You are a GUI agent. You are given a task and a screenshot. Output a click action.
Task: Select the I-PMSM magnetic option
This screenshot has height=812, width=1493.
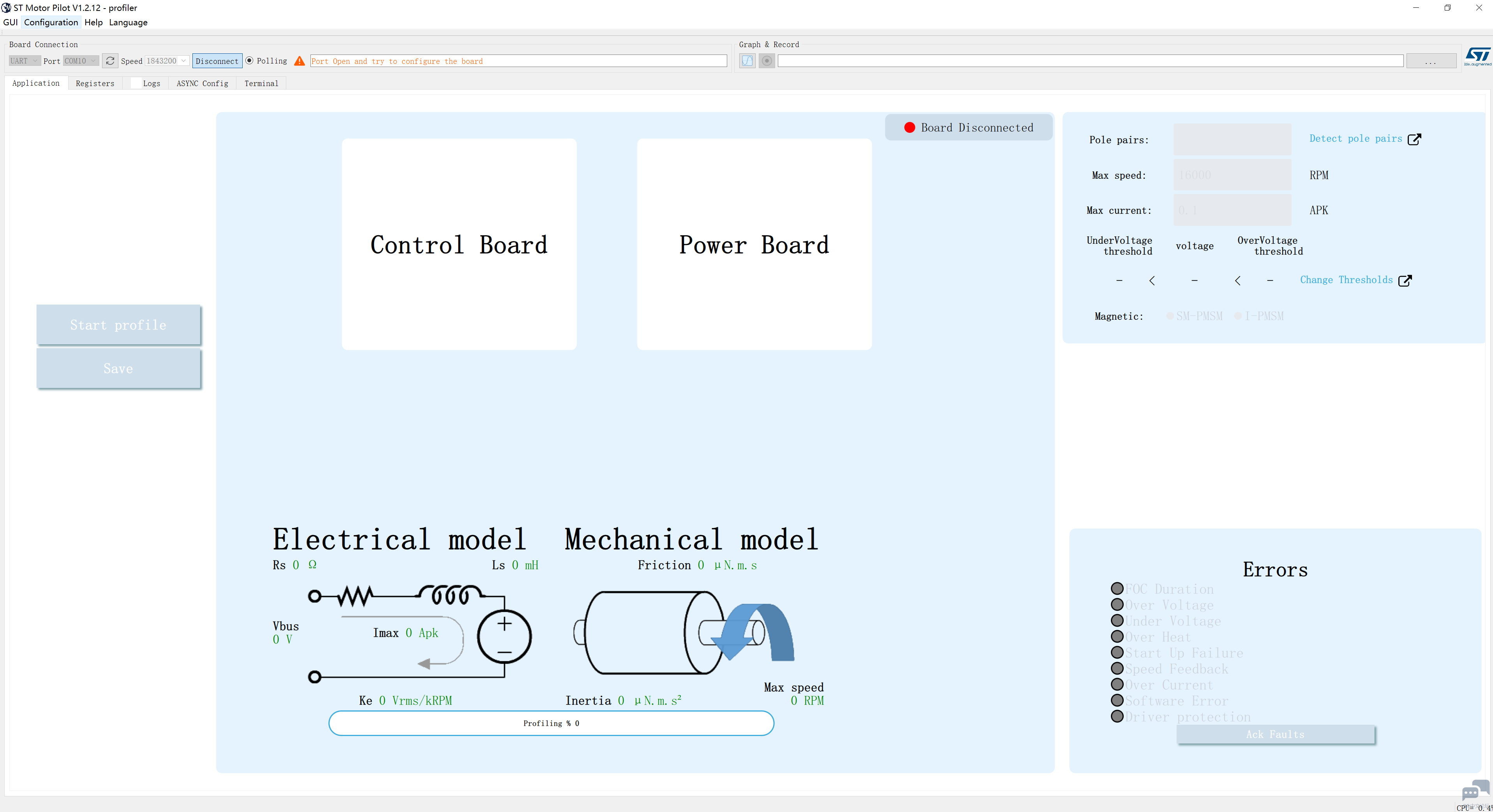[1238, 317]
